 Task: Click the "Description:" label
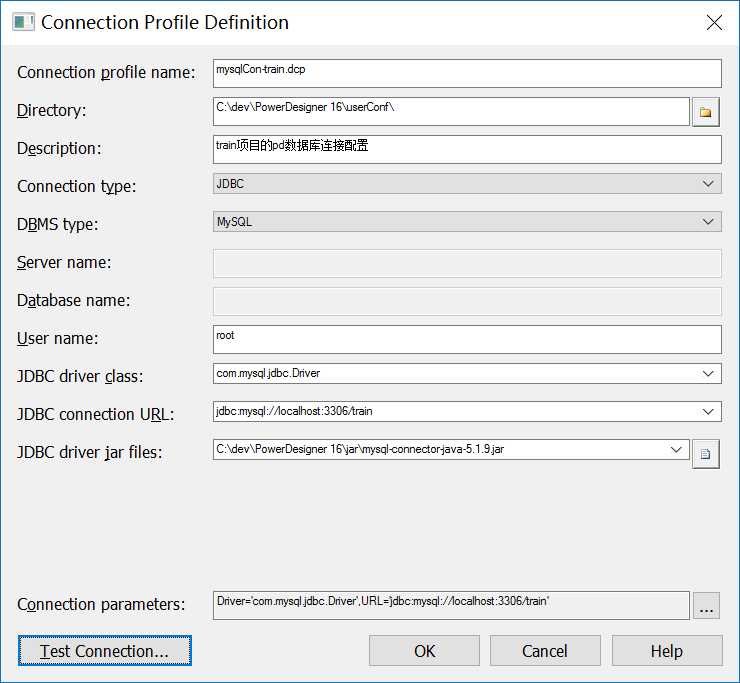click(x=59, y=148)
